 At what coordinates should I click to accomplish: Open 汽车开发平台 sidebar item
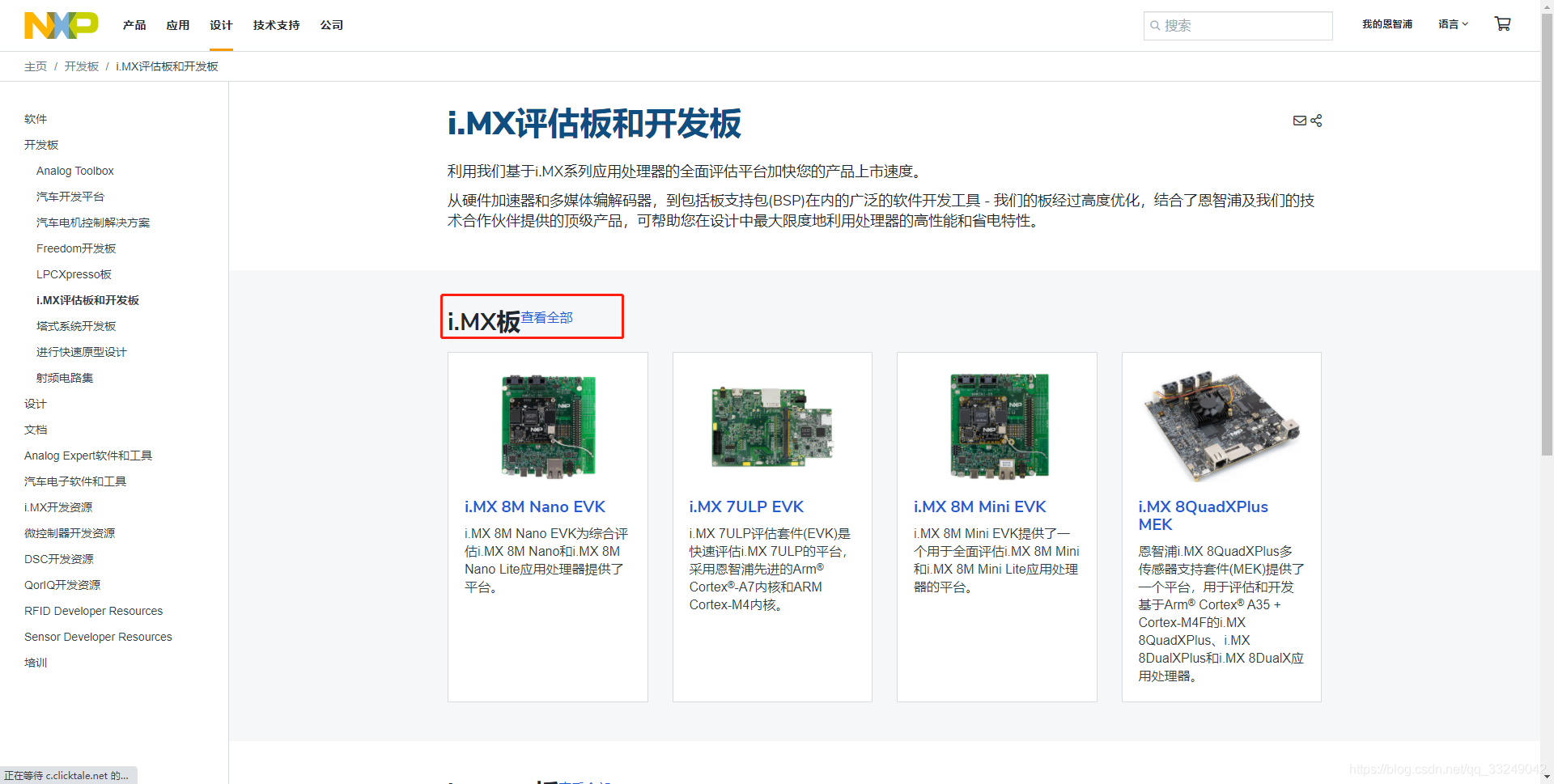pos(70,197)
